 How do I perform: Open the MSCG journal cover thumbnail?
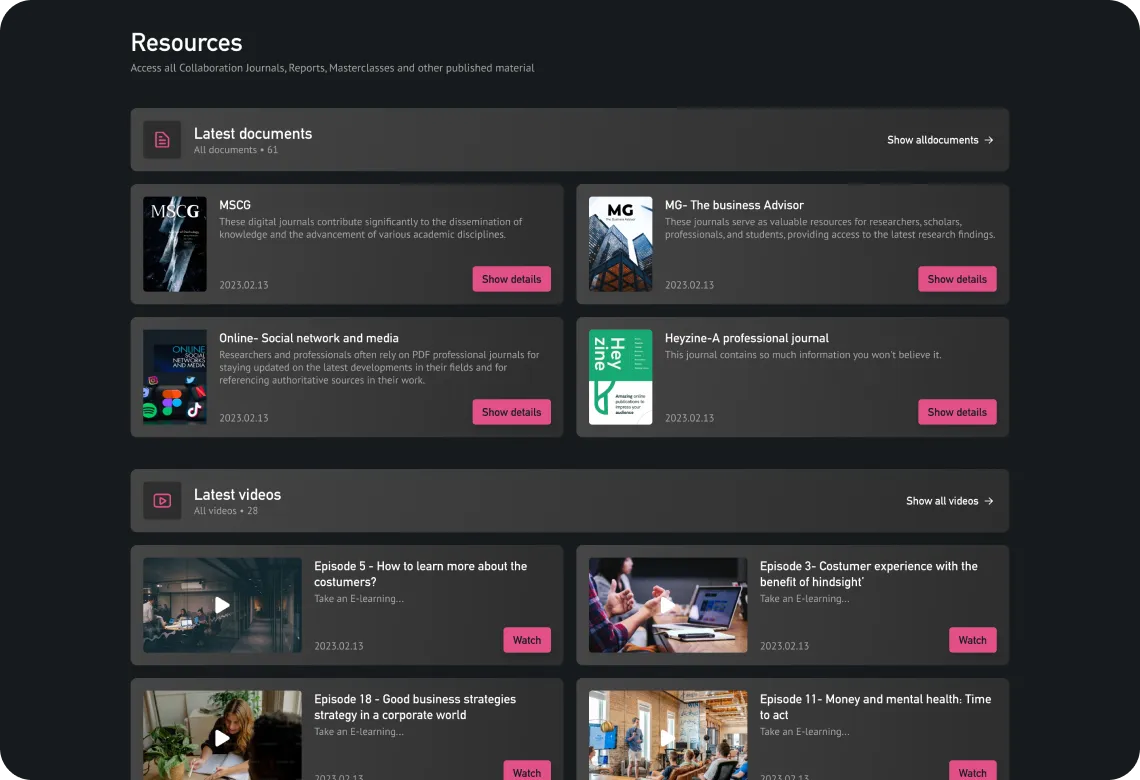coord(174,244)
